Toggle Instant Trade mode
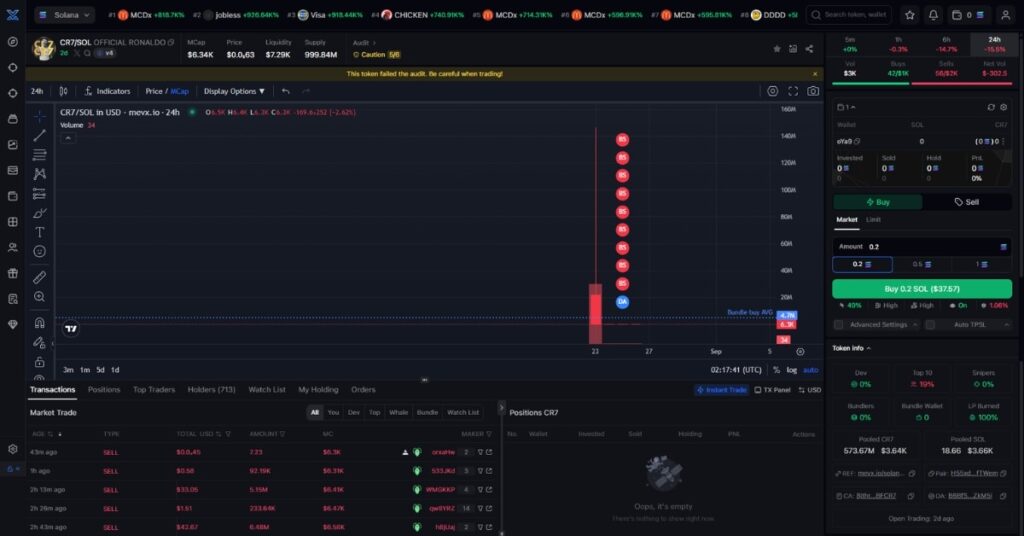 [x=722, y=390]
